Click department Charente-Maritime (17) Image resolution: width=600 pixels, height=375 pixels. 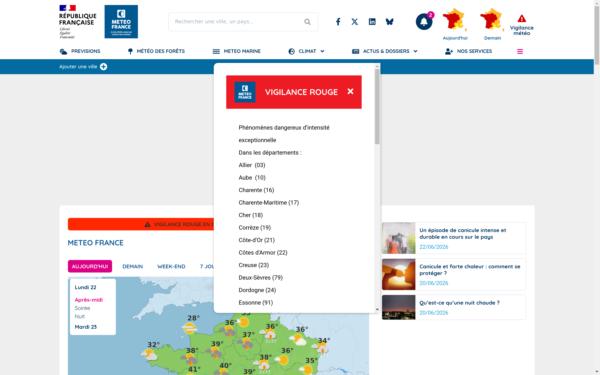point(269,202)
